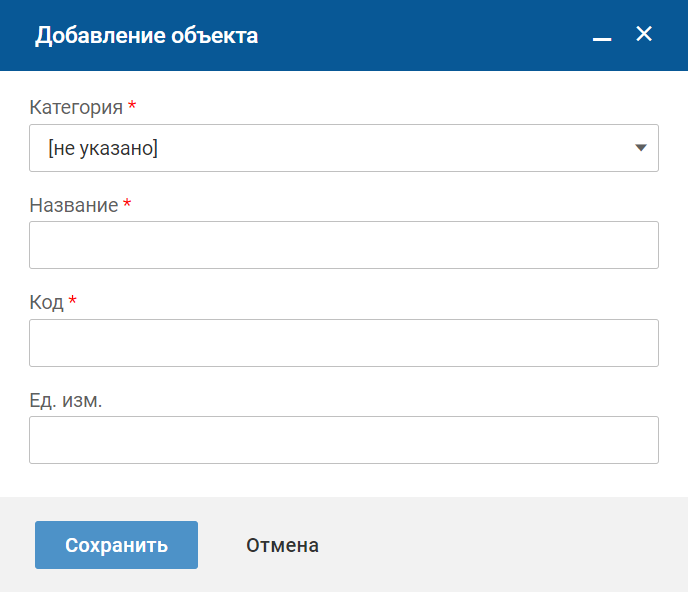
Task: Click the red asterisk beside Код
Action: pyautogui.click(x=73, y=301)
